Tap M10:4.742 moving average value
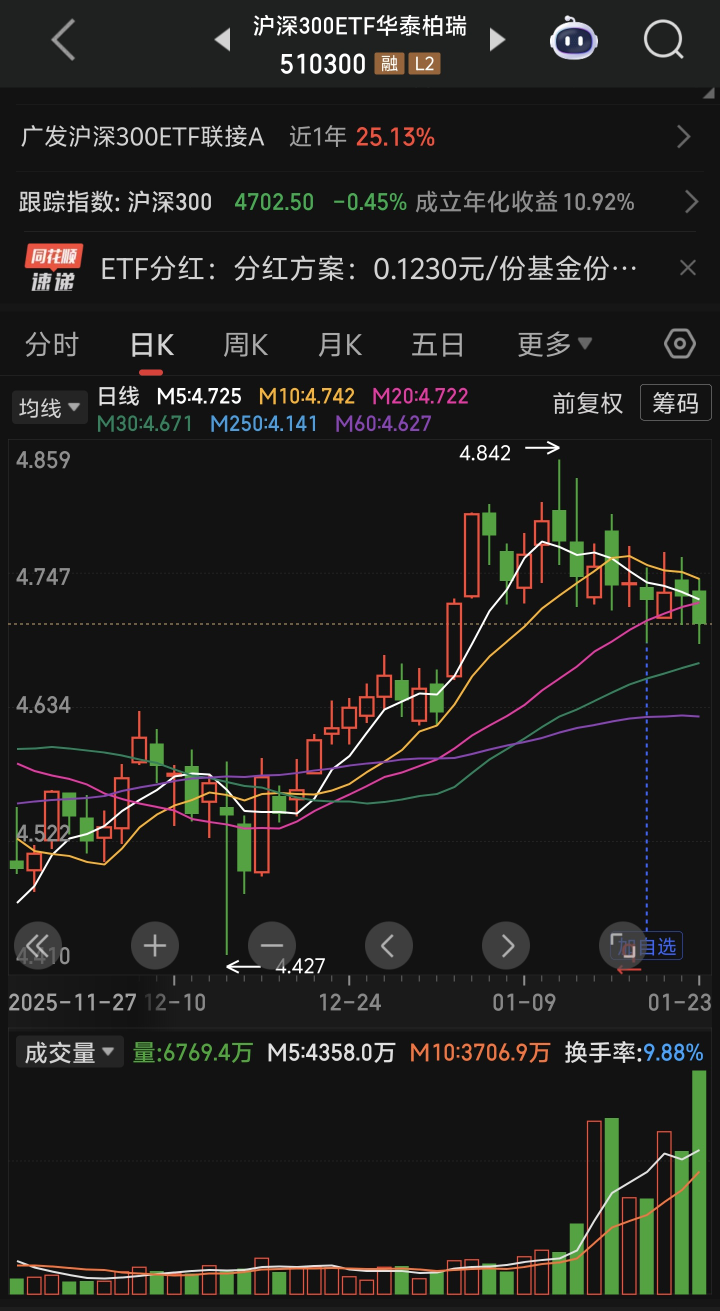 pos(306,396)
